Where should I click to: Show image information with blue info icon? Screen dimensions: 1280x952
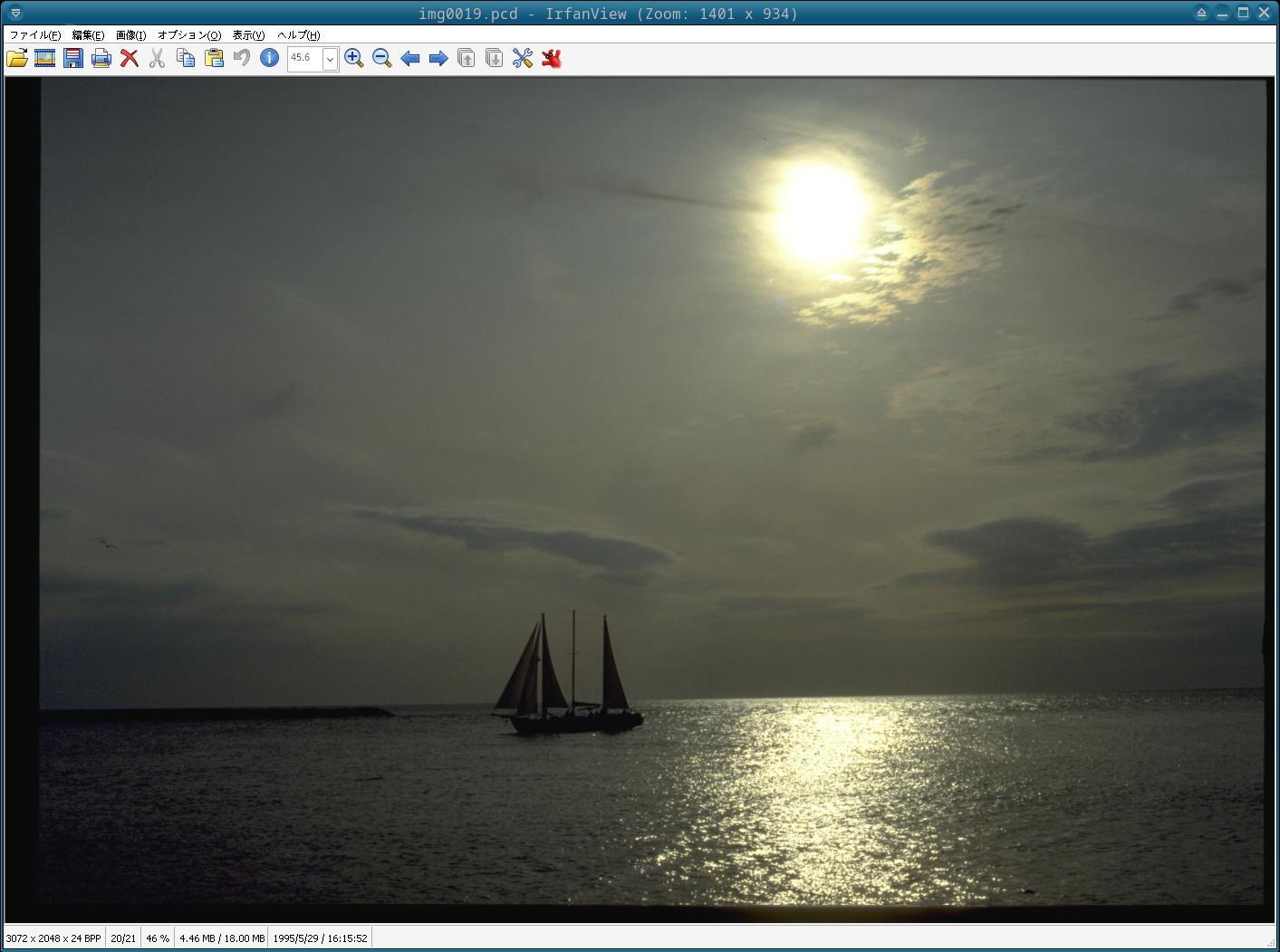tap(269, 58)
